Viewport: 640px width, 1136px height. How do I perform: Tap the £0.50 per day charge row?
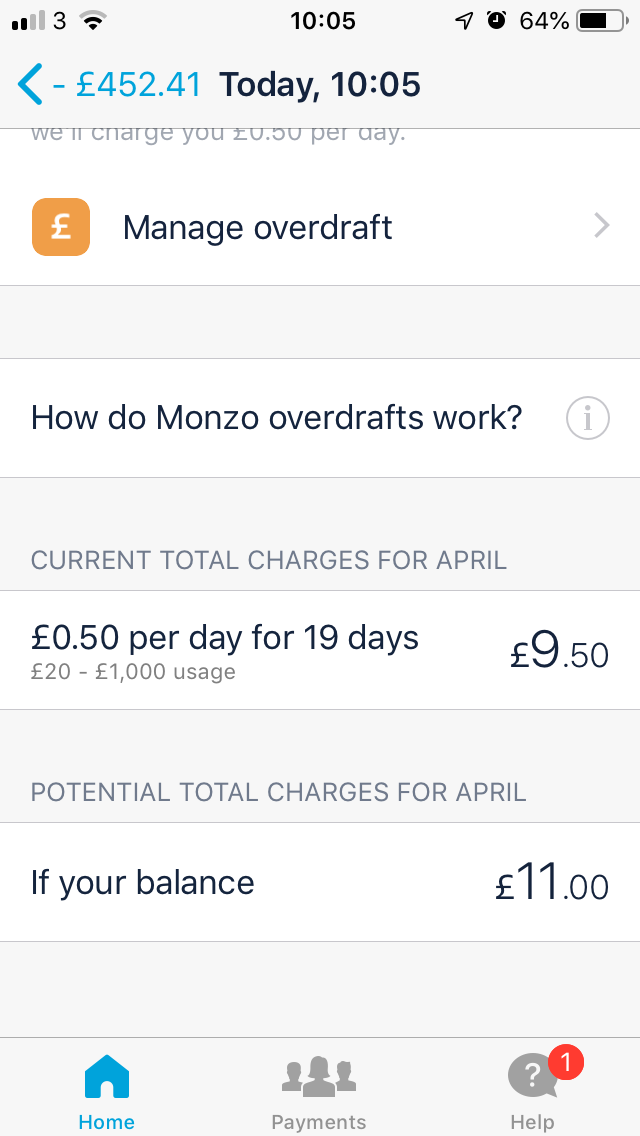click(x=320, y=650)
